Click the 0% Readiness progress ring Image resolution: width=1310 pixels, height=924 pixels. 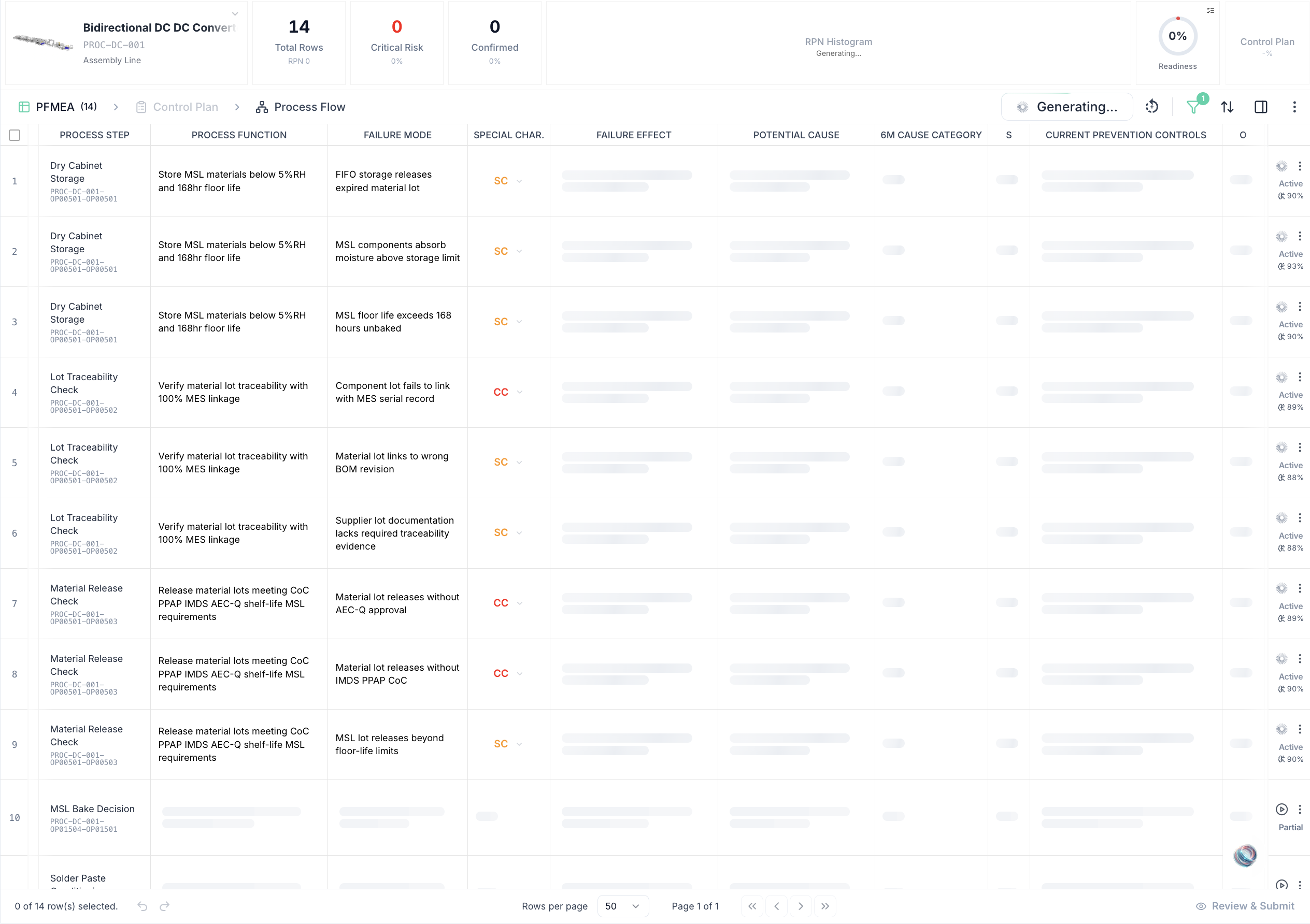[1178, 36]
